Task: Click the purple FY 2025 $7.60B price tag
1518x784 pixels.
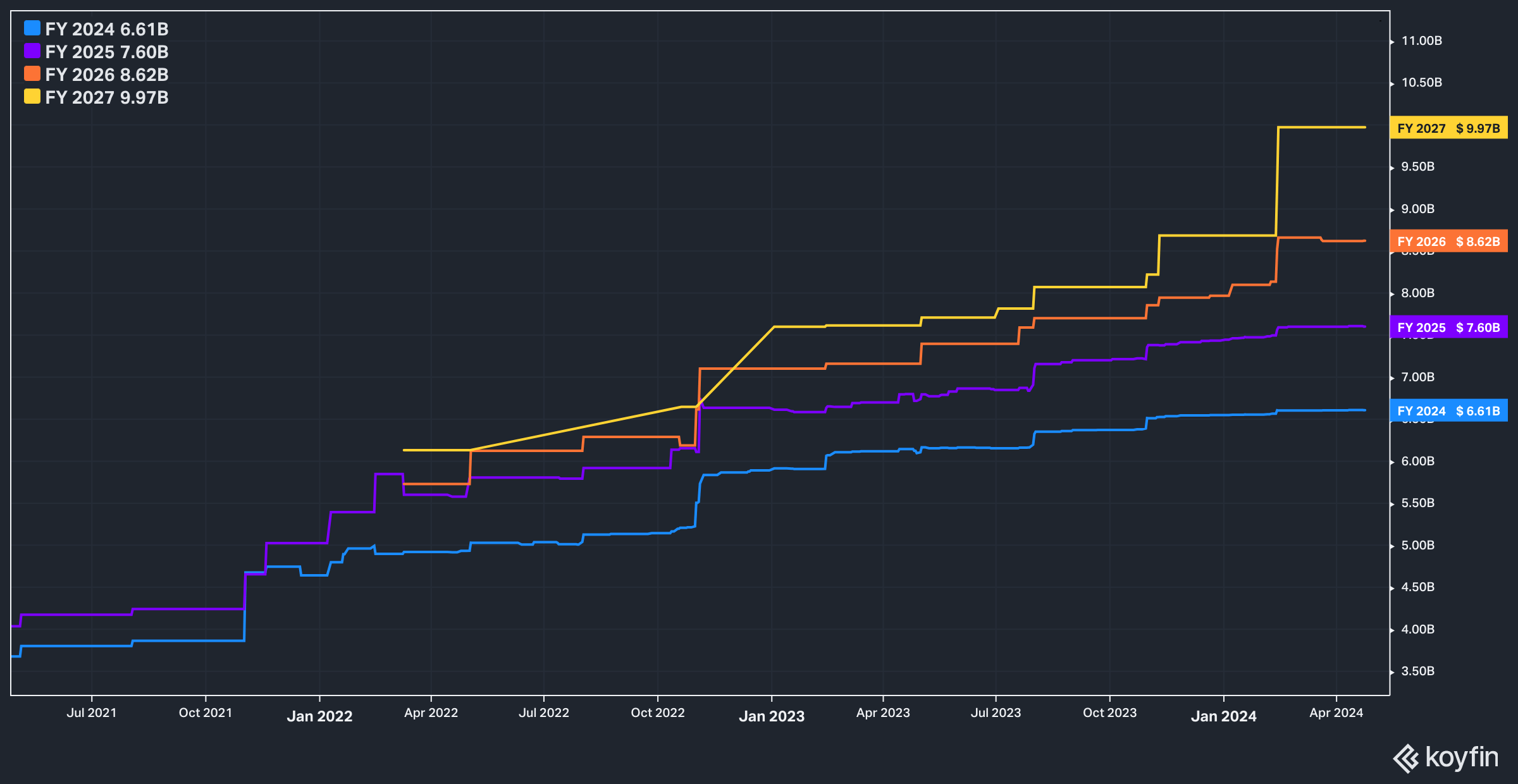Action: click(1448, 328)
